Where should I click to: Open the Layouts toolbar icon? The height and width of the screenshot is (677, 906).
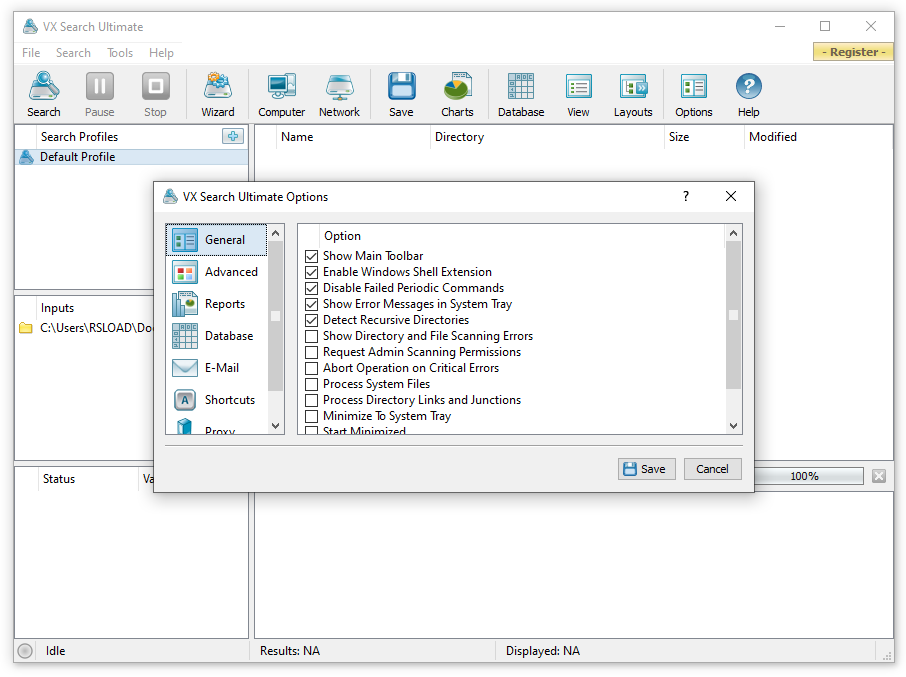coord(633,94)
